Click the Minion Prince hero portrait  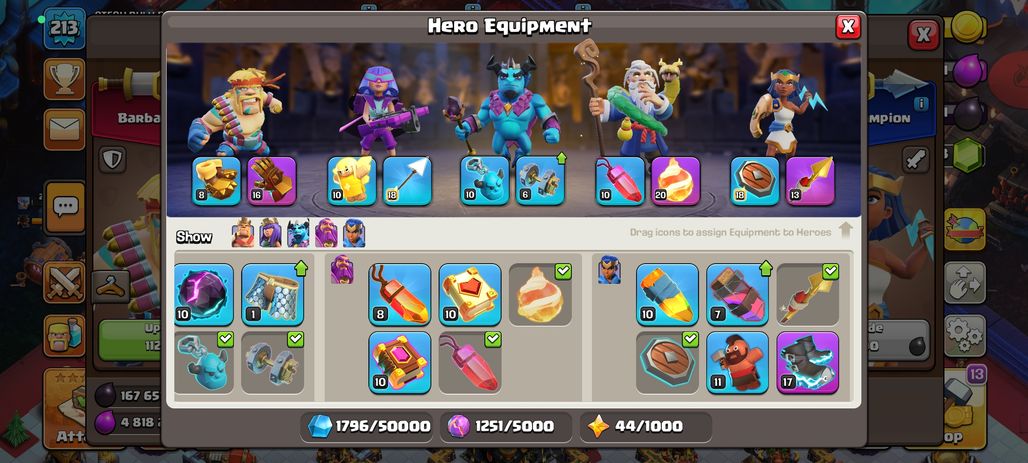pyautogui.click(x=508, y=105)
